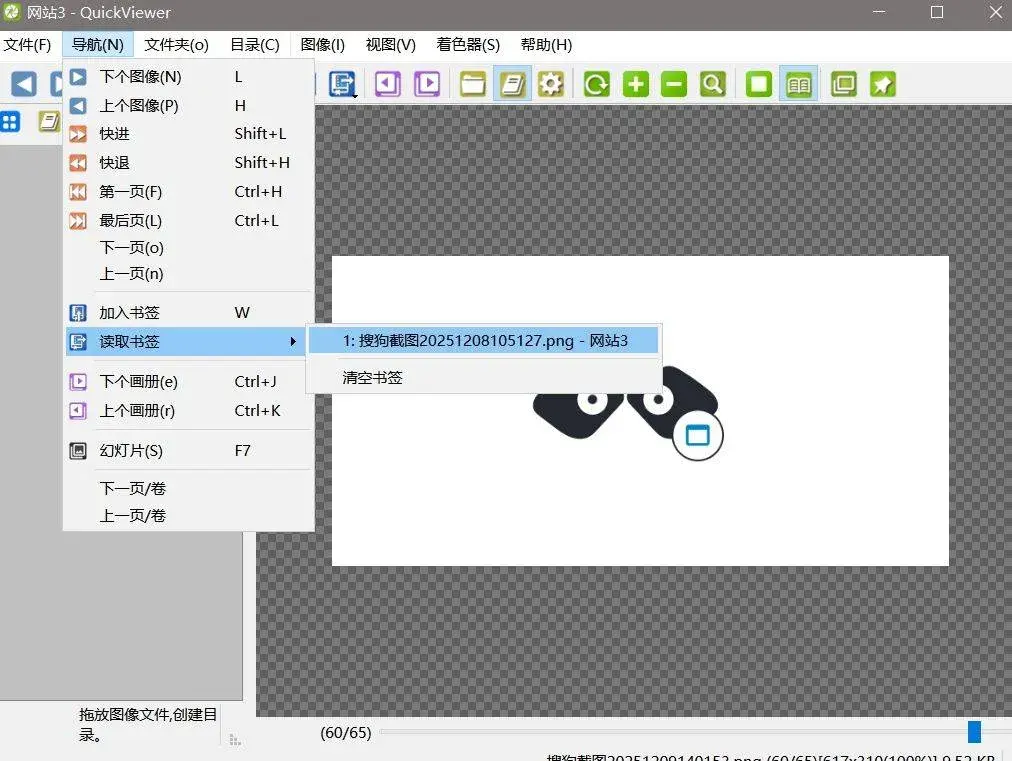
Task: Select 上一页/卷 menu entry
Action: pos(188,516)
